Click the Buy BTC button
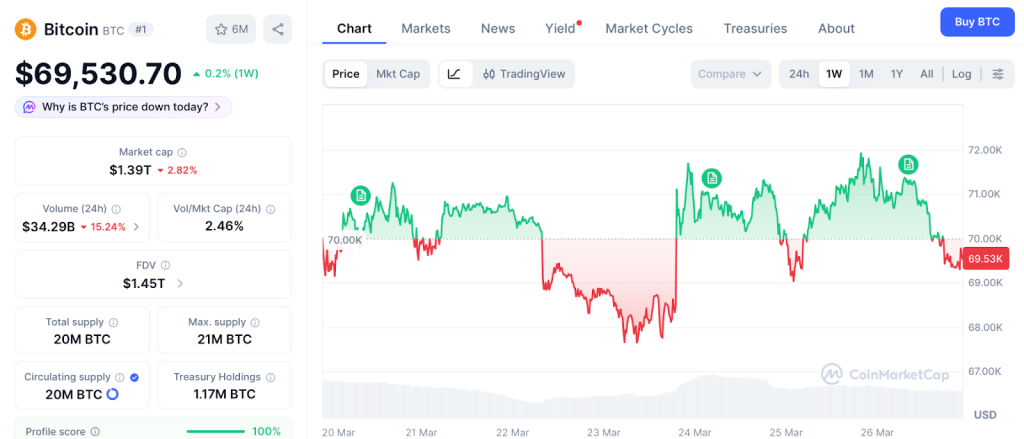The image size is (1024, 439). click(x=977, y=21)
